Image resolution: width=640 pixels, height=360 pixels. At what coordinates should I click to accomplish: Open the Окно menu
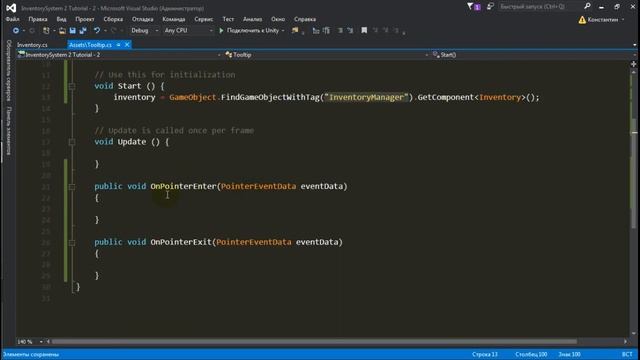(278, 19)
